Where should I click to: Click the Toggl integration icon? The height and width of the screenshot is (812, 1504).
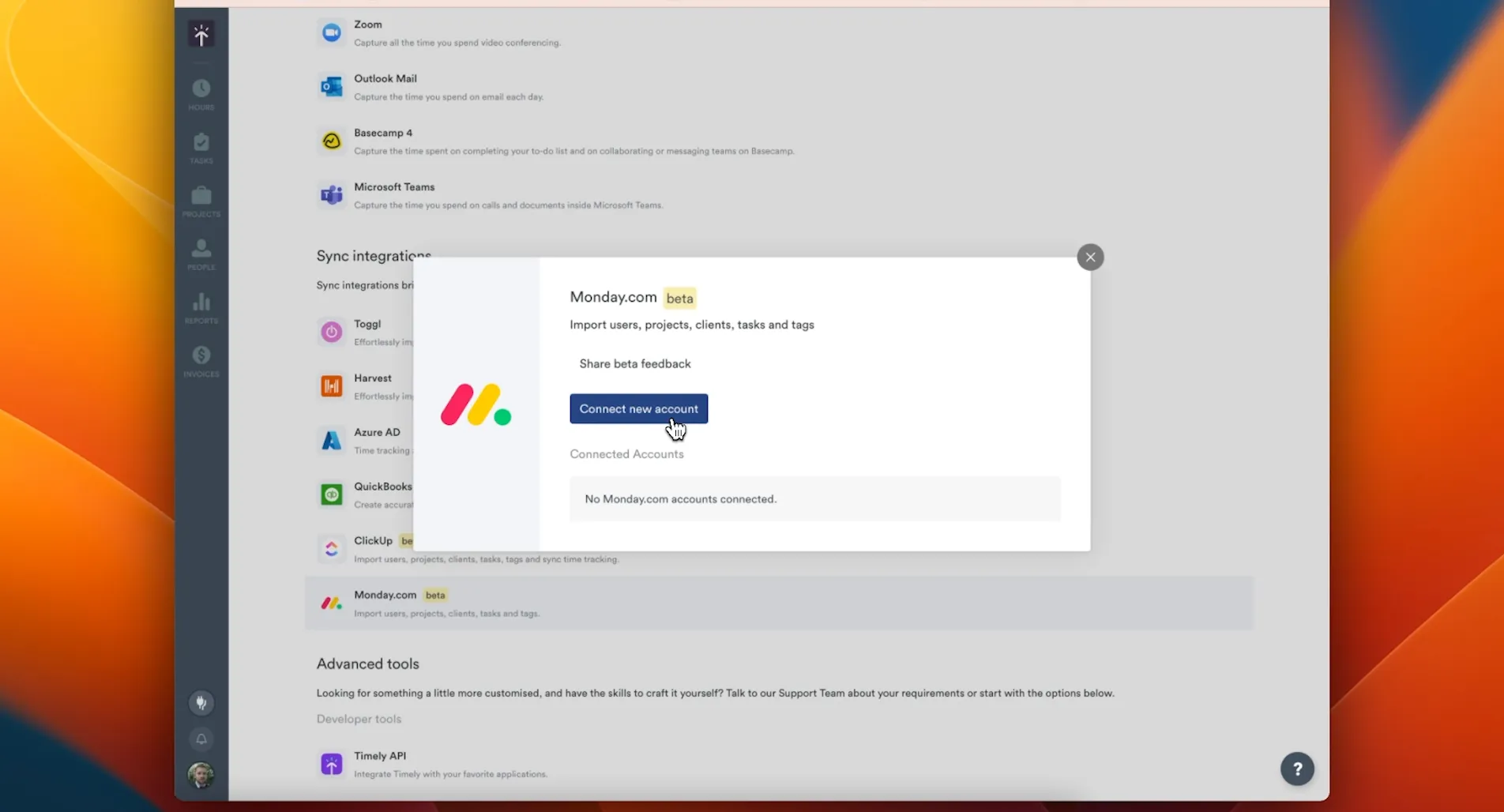tap(332, 332)
